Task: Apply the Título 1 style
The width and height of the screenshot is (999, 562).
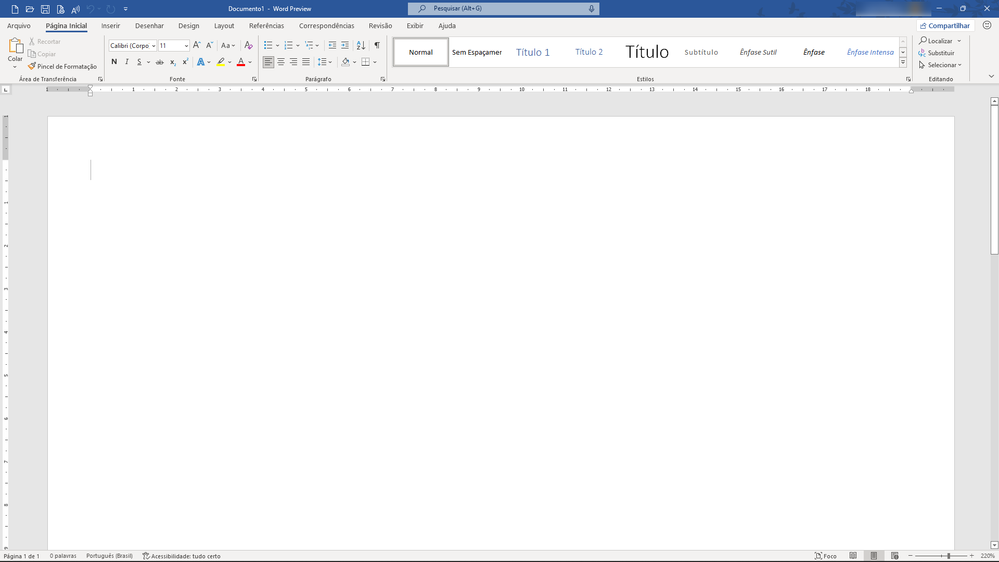Action: pyautogui.click(x=533, y=52)
